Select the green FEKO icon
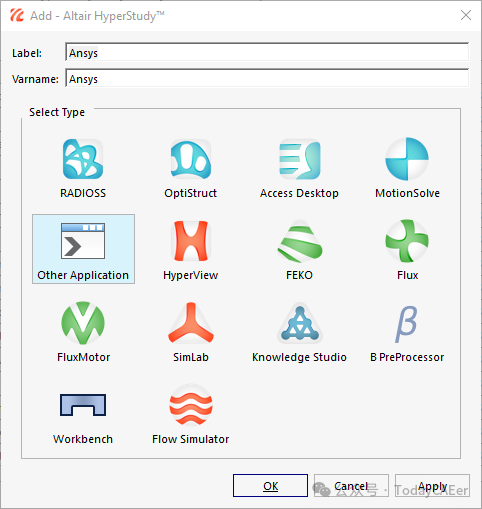This screenshot has height=509, width=482. 299,241
